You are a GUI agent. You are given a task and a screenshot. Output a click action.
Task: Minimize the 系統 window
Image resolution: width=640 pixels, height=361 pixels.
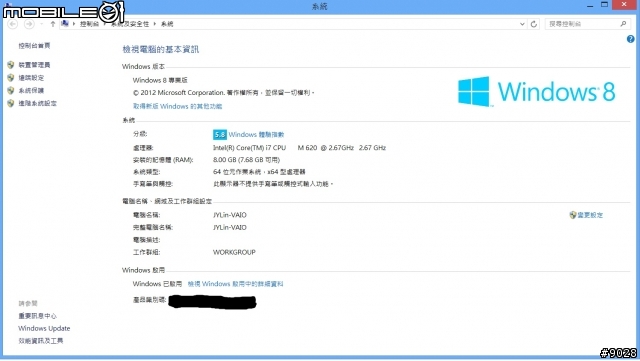590,5
